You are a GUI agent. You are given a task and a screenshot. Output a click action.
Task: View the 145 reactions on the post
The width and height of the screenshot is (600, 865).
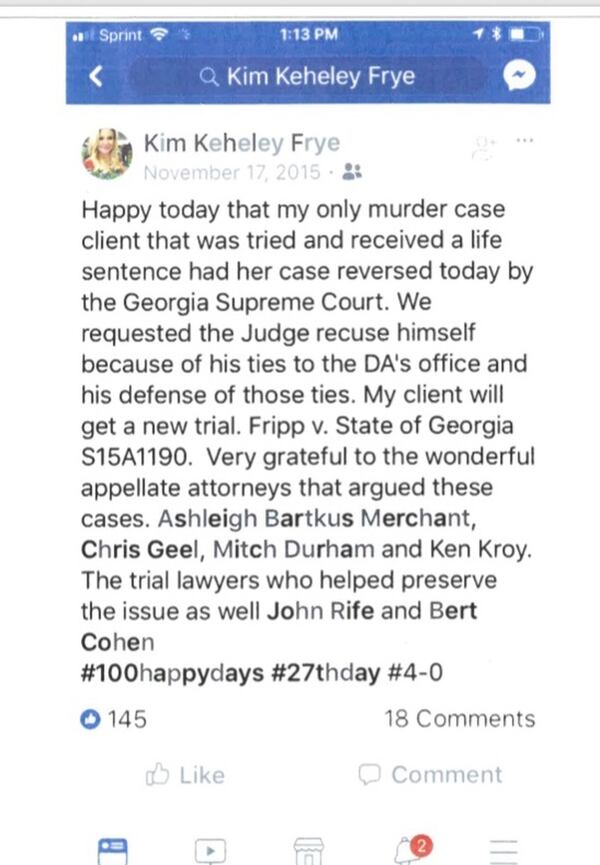click(x=114, y=719)
